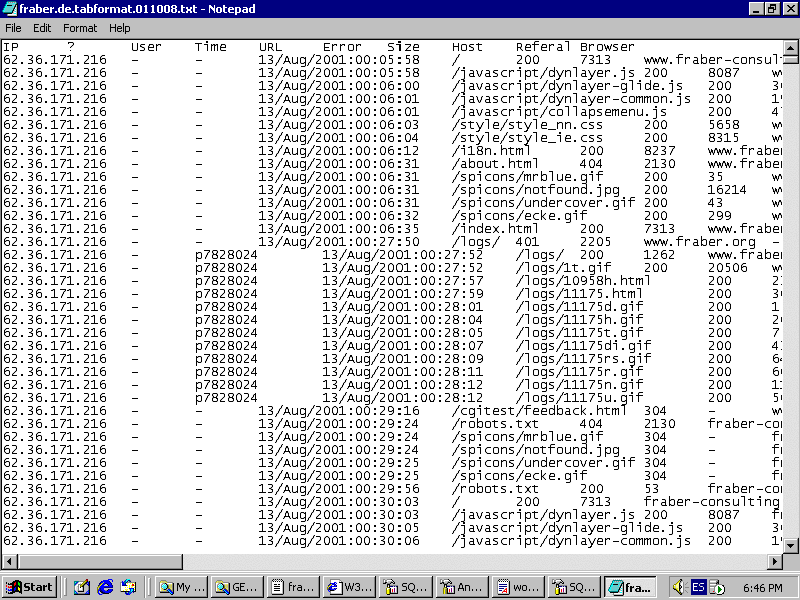Screen dimensions: 800x600
Task: Click the clock showing 6:46 PM
Action: tap(763, 587)
